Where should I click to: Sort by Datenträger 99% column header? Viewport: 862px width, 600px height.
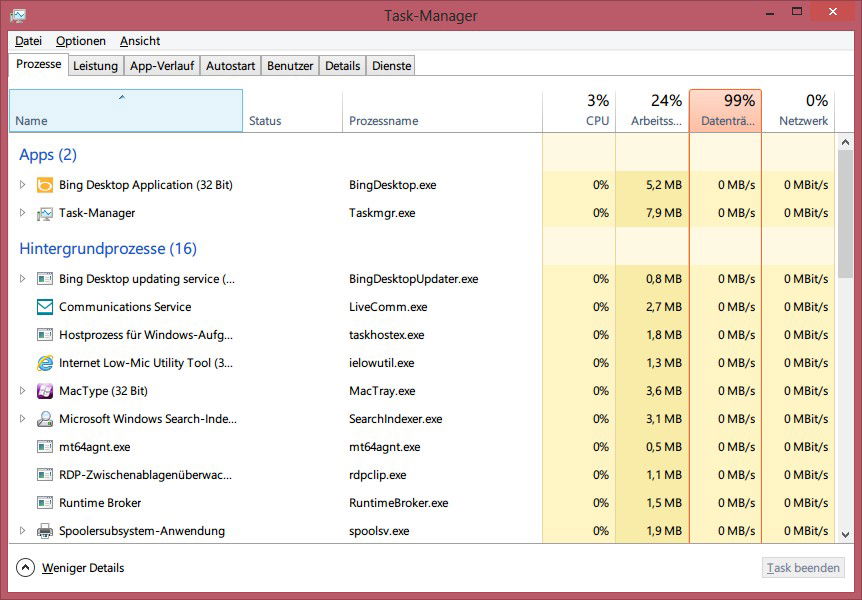pyautogui.click(x=726, y=111)
